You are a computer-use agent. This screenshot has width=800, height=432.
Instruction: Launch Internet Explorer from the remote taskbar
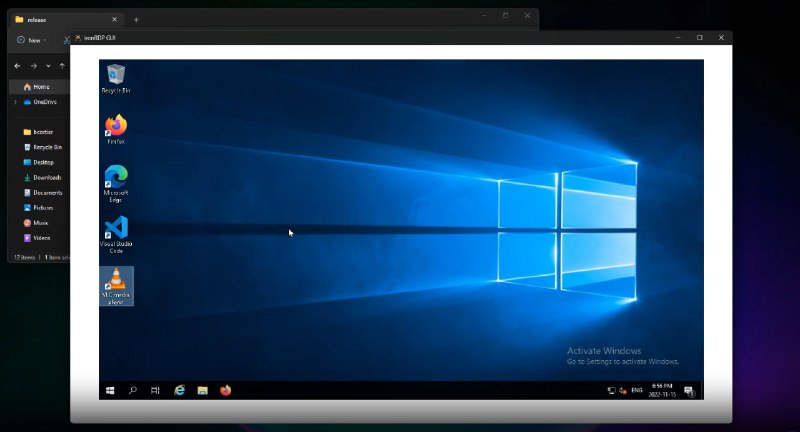tap(180, 390)
